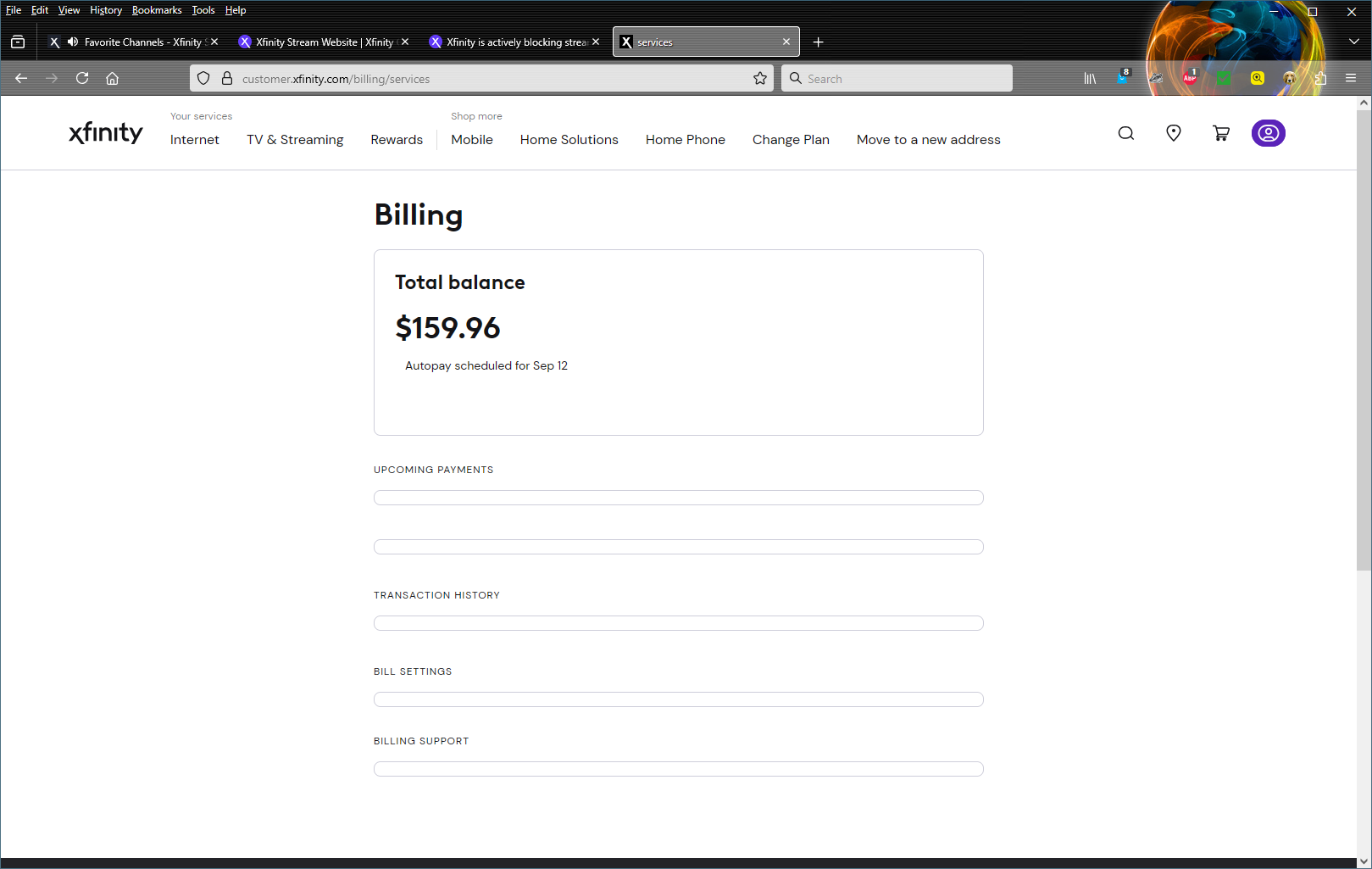The height and width of the screenshot is (869, 1372).
Task: Open the Internet services link
Action: [195, 140]
